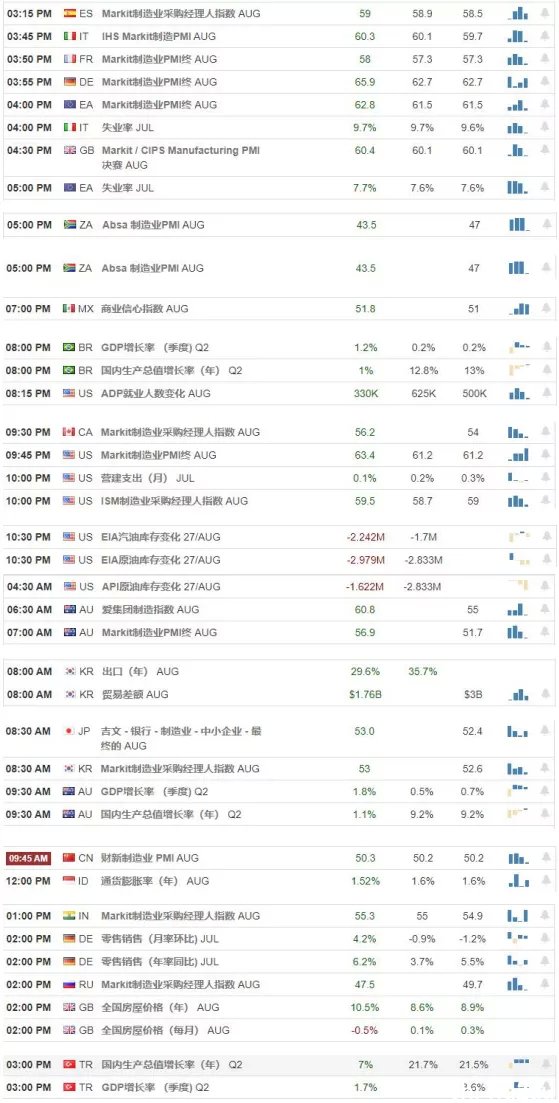The width and height of the screenshot is (559, 1103).
Task: Open chart icon on BR GDP增长率 (季度) row
Action: pos(519,348)
